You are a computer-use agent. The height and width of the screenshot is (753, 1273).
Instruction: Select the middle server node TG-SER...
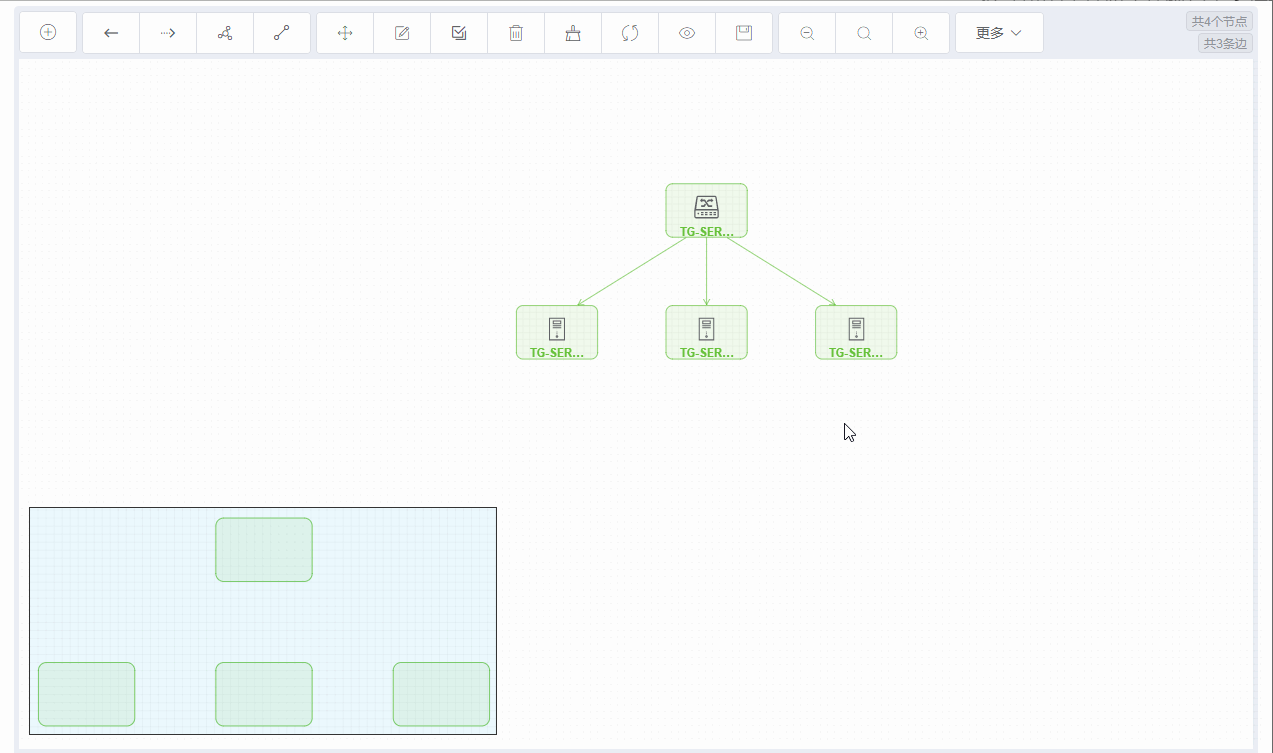click(707, 332)
